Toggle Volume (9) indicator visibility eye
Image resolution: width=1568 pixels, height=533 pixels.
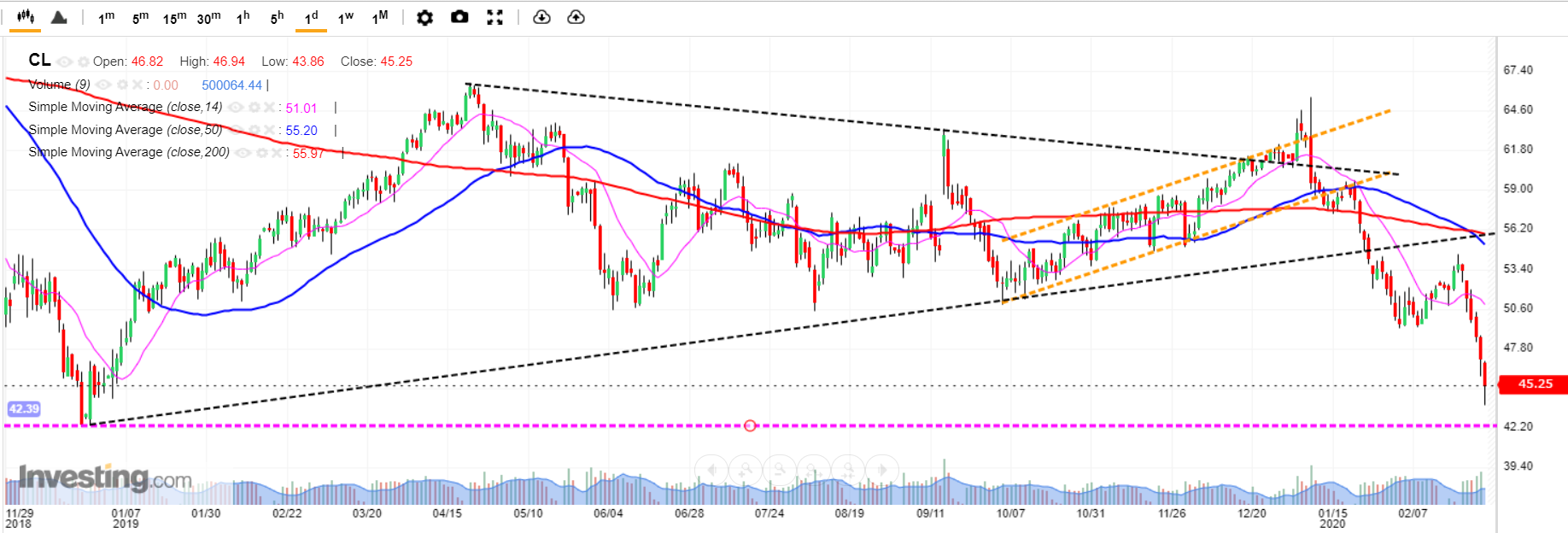[x=103, y=85]
